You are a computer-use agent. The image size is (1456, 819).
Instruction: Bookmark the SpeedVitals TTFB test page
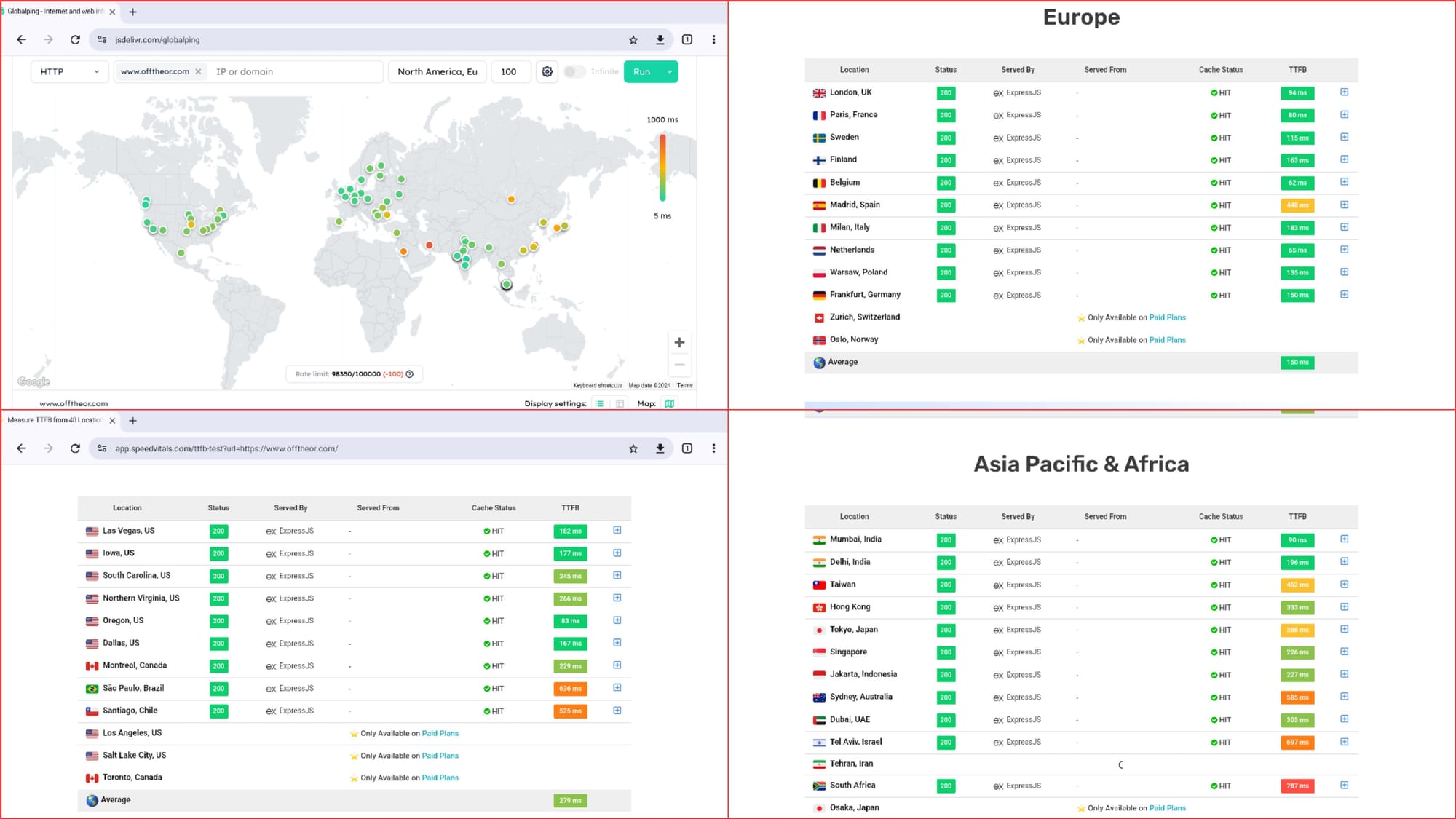click(x=633, y=448)
